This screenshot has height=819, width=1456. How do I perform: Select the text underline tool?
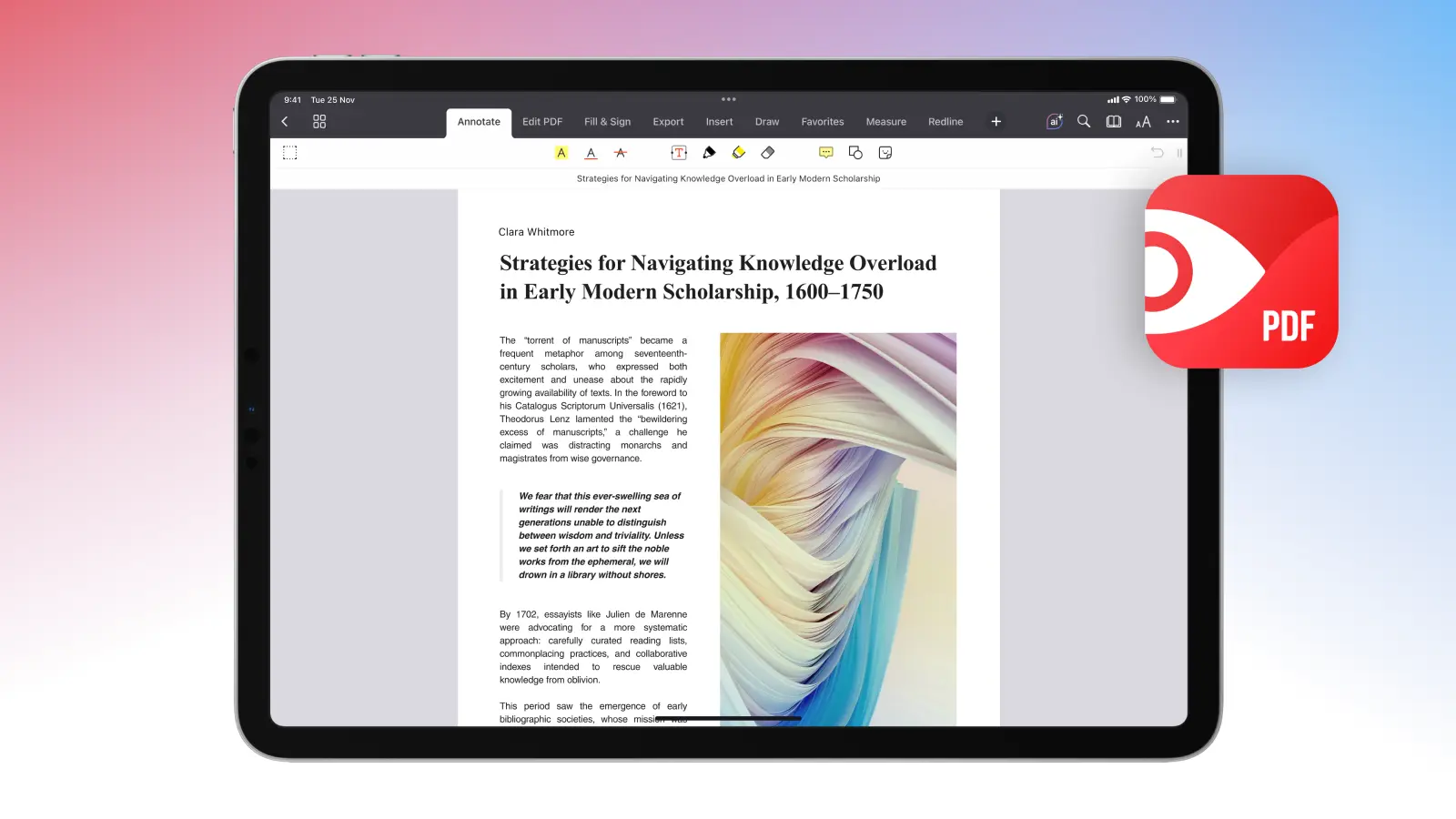591,153
